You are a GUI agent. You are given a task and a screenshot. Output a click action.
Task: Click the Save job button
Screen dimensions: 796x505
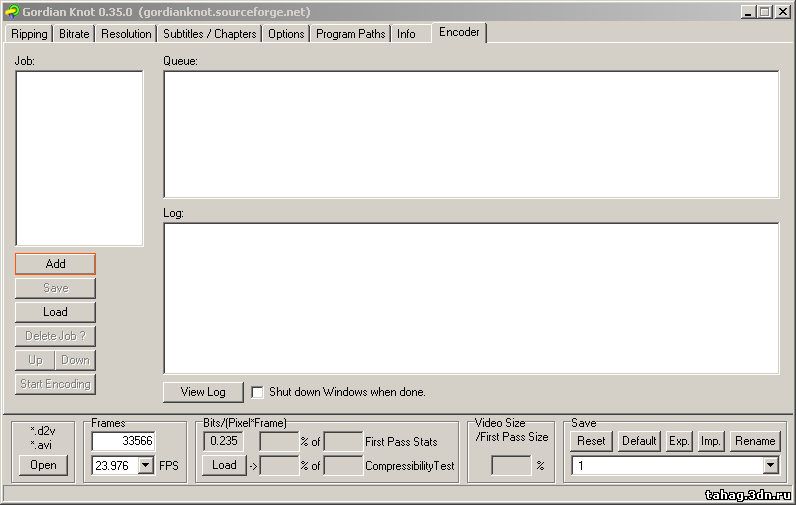[x=55, y=288]
